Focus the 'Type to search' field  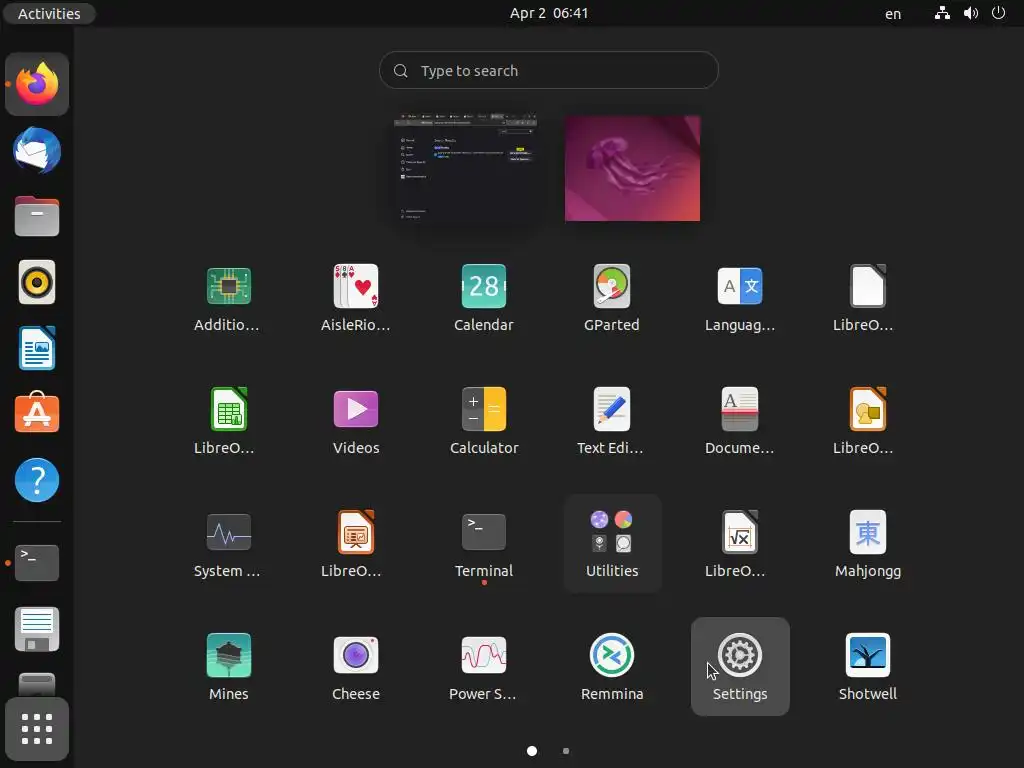click(549, 71)
